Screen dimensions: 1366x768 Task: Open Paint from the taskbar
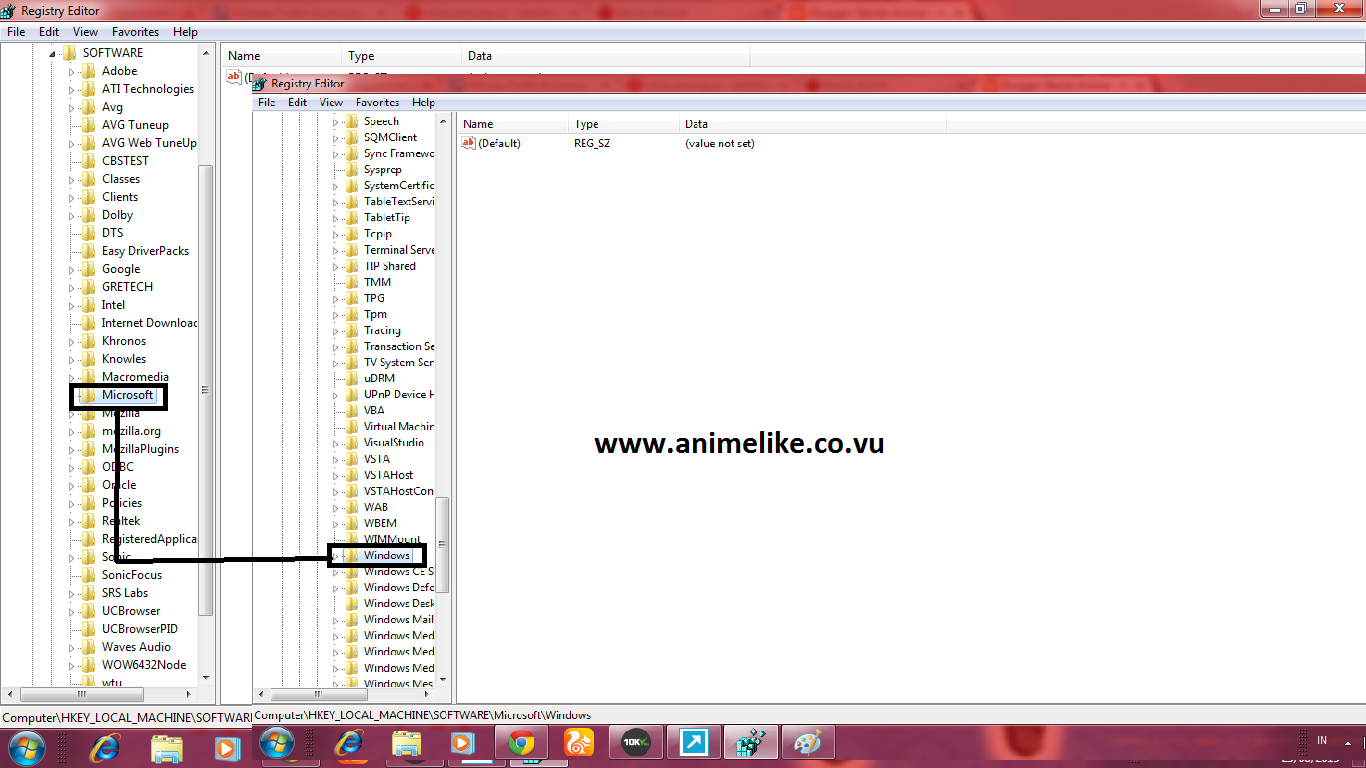tap(807, 744)
